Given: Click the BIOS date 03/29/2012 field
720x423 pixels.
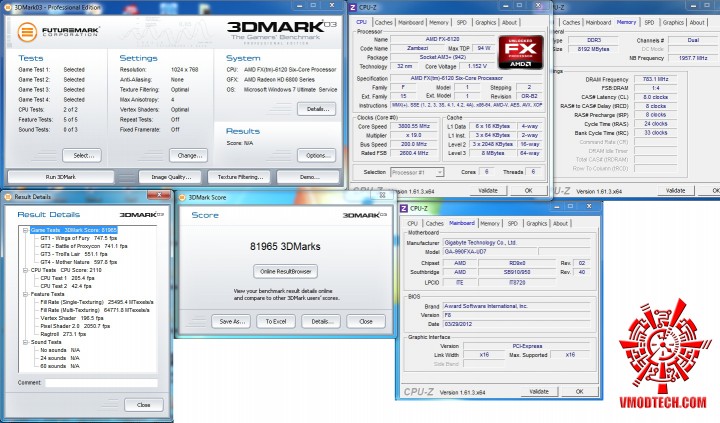Looking at the screenshot, I should click(519, 324).
